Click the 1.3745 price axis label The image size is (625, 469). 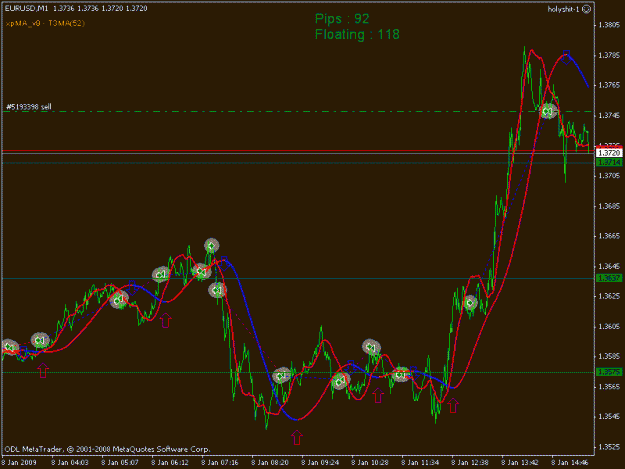pos(609,116)
